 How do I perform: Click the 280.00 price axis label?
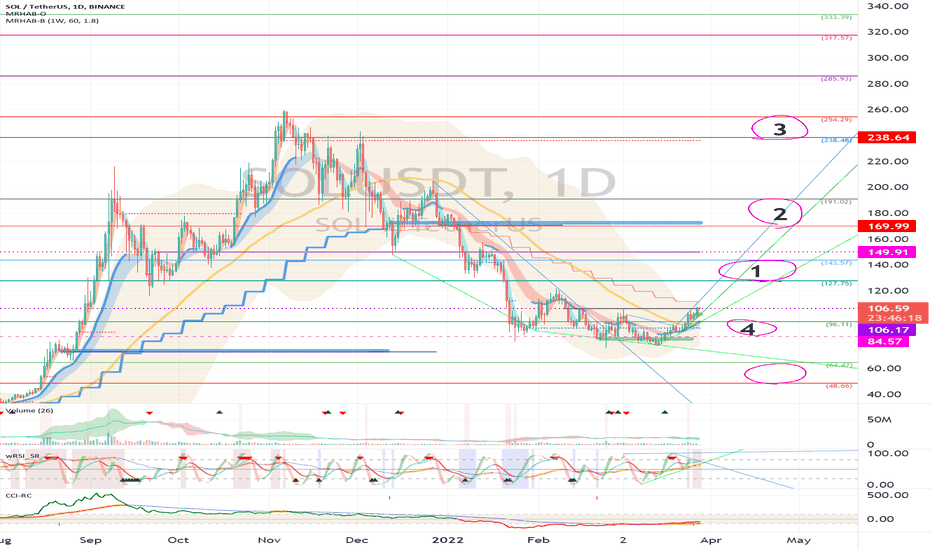point(887,84)
